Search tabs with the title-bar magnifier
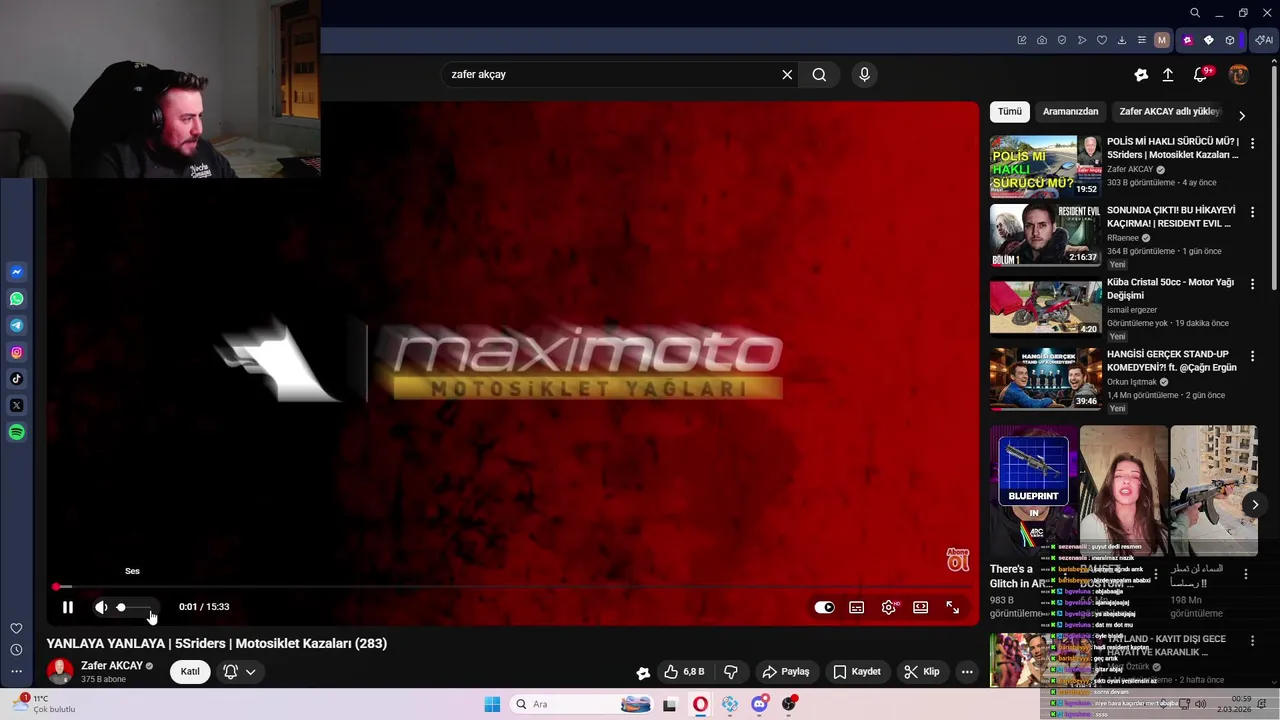The image size is (1280, 720). click(x=1195, y=13)
